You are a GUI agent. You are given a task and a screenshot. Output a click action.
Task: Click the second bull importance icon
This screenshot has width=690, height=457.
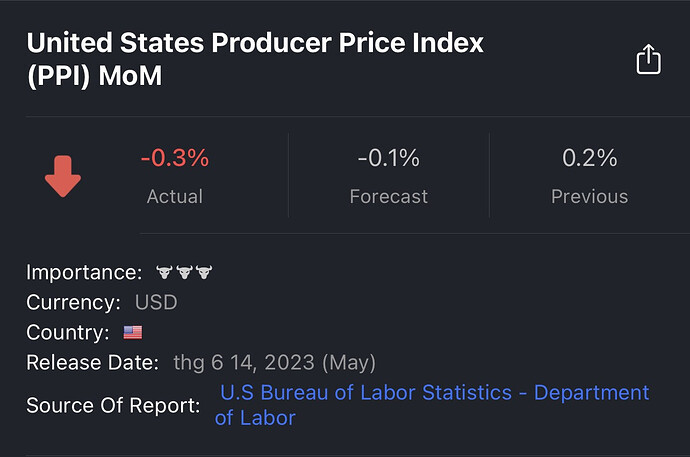pos(184,272)
